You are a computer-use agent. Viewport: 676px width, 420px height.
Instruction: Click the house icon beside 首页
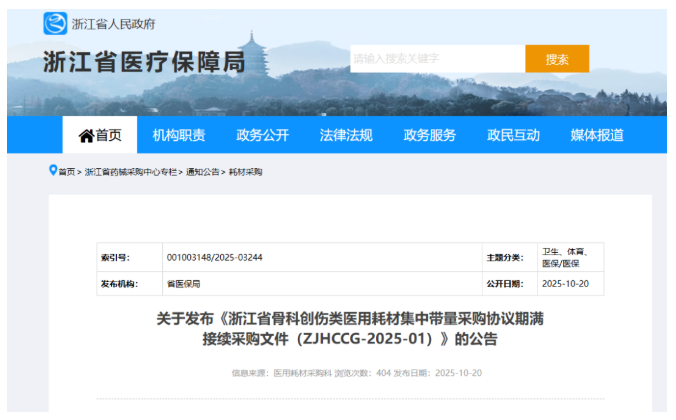[86, 136]
